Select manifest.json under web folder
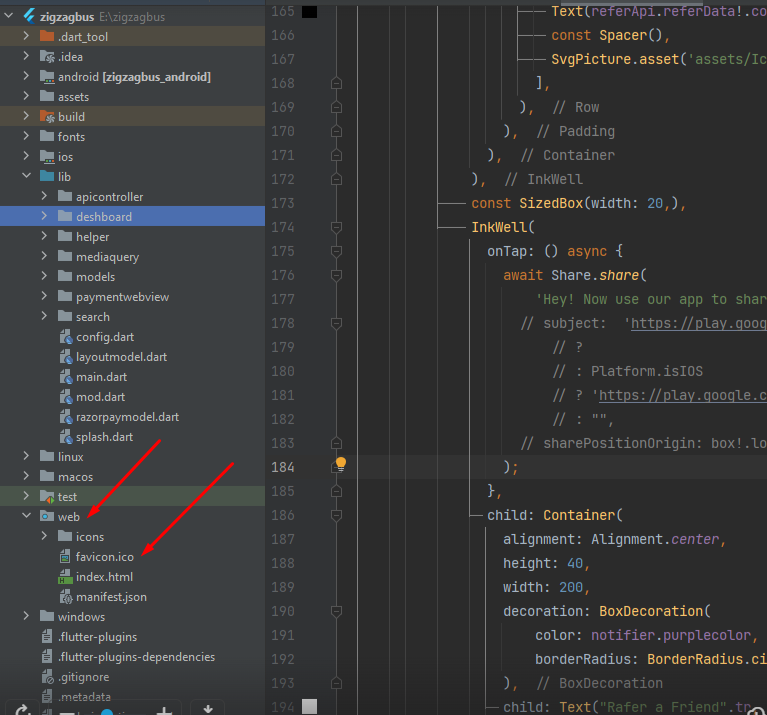Viewport: 767px width, 715px height. click(111, 597)
